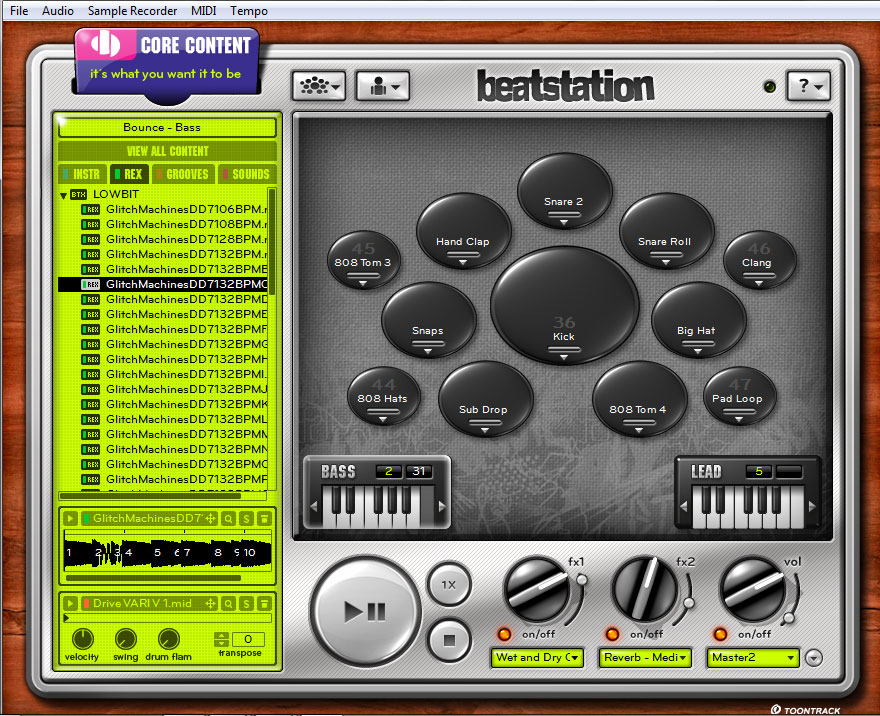Trigger the 808 Tom 4 pad
Screen dimensions: 880x716
(640, 399)
